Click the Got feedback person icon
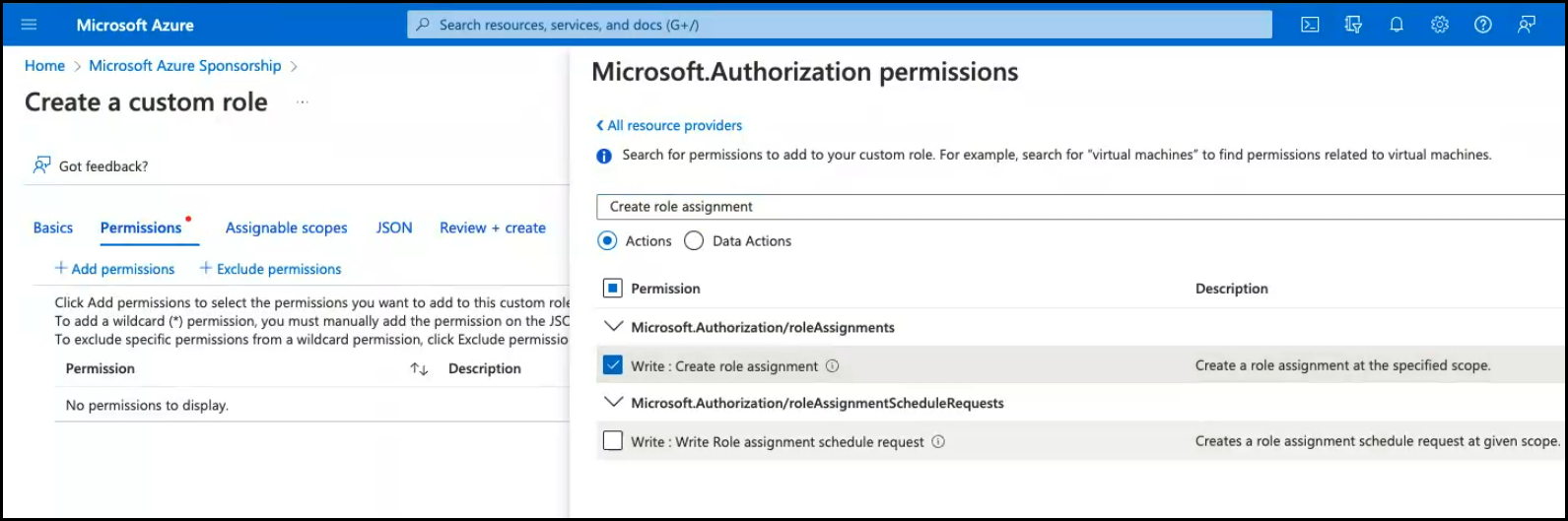 pyautogui.click(x=41, y=165)
